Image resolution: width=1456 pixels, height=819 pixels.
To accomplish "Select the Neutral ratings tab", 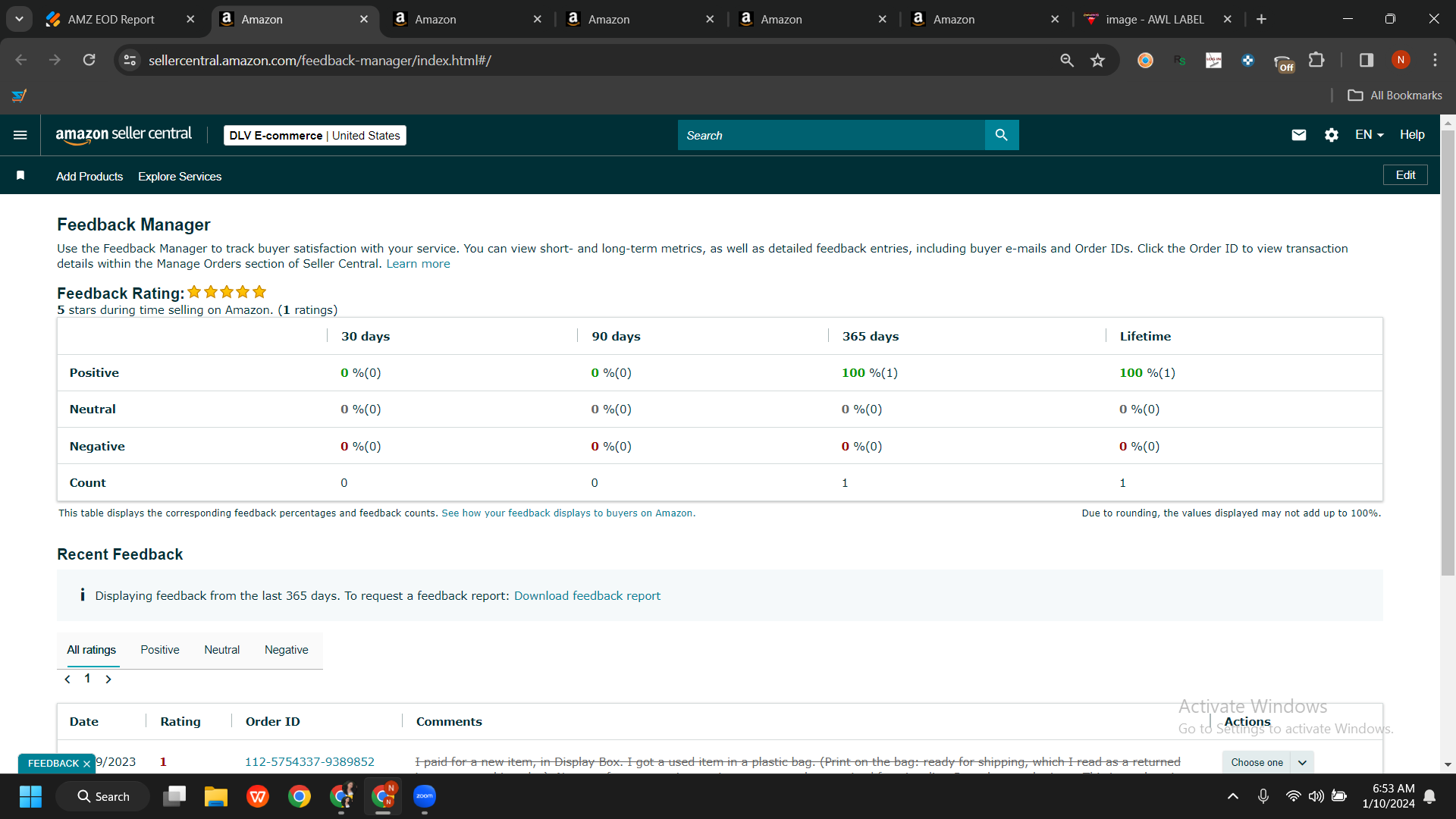I will tap(221, 650).
